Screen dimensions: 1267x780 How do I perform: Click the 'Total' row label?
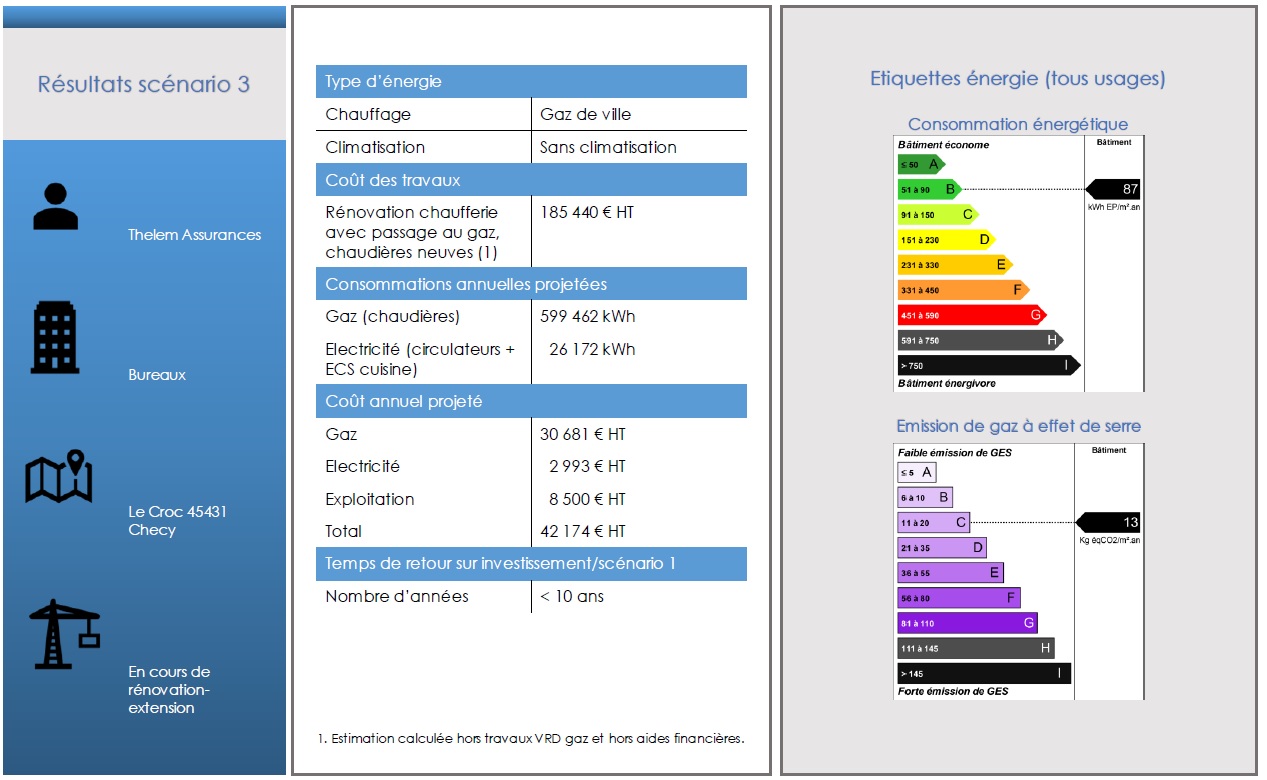click(x=343, y=531)
